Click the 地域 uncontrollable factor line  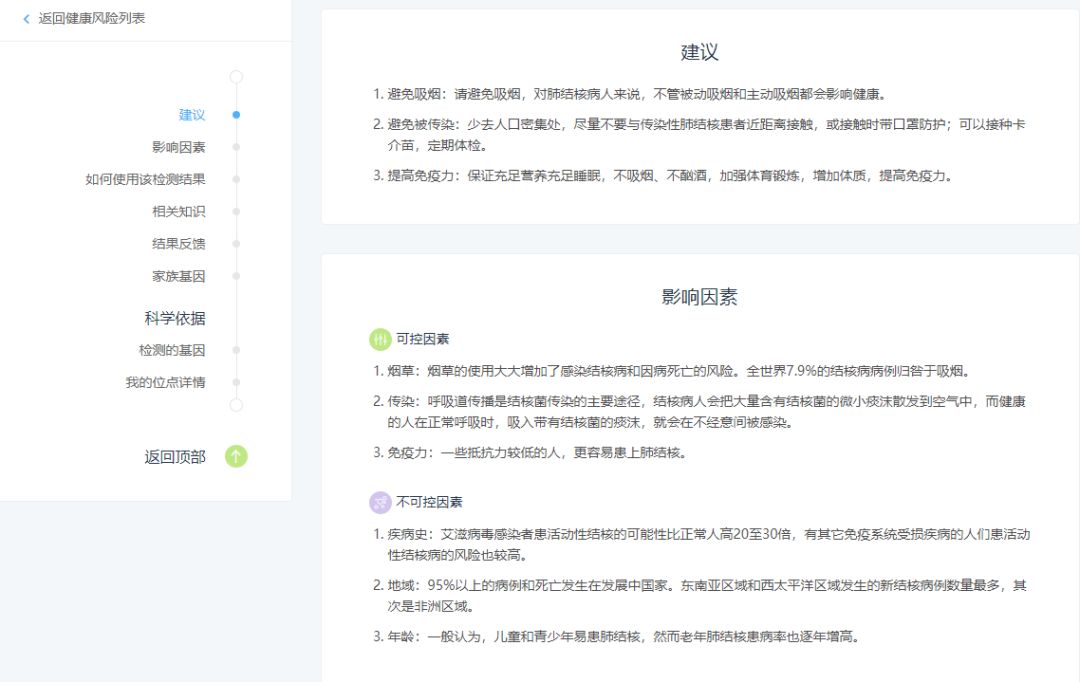click(x=699, y=596)
